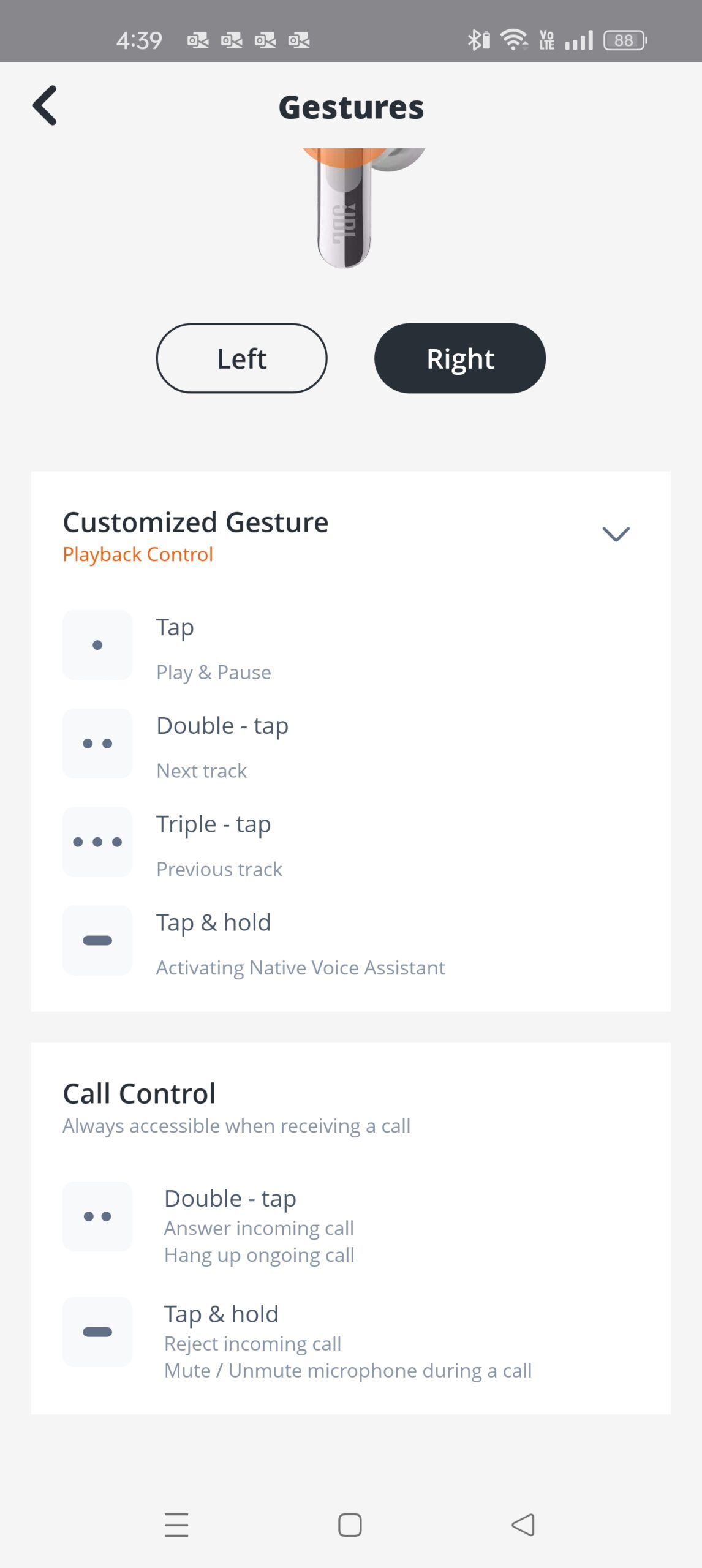The height and width of the screenshot is (1568, 702).
Task: Expand the Customized Gesture chevron
Action: 616,534
